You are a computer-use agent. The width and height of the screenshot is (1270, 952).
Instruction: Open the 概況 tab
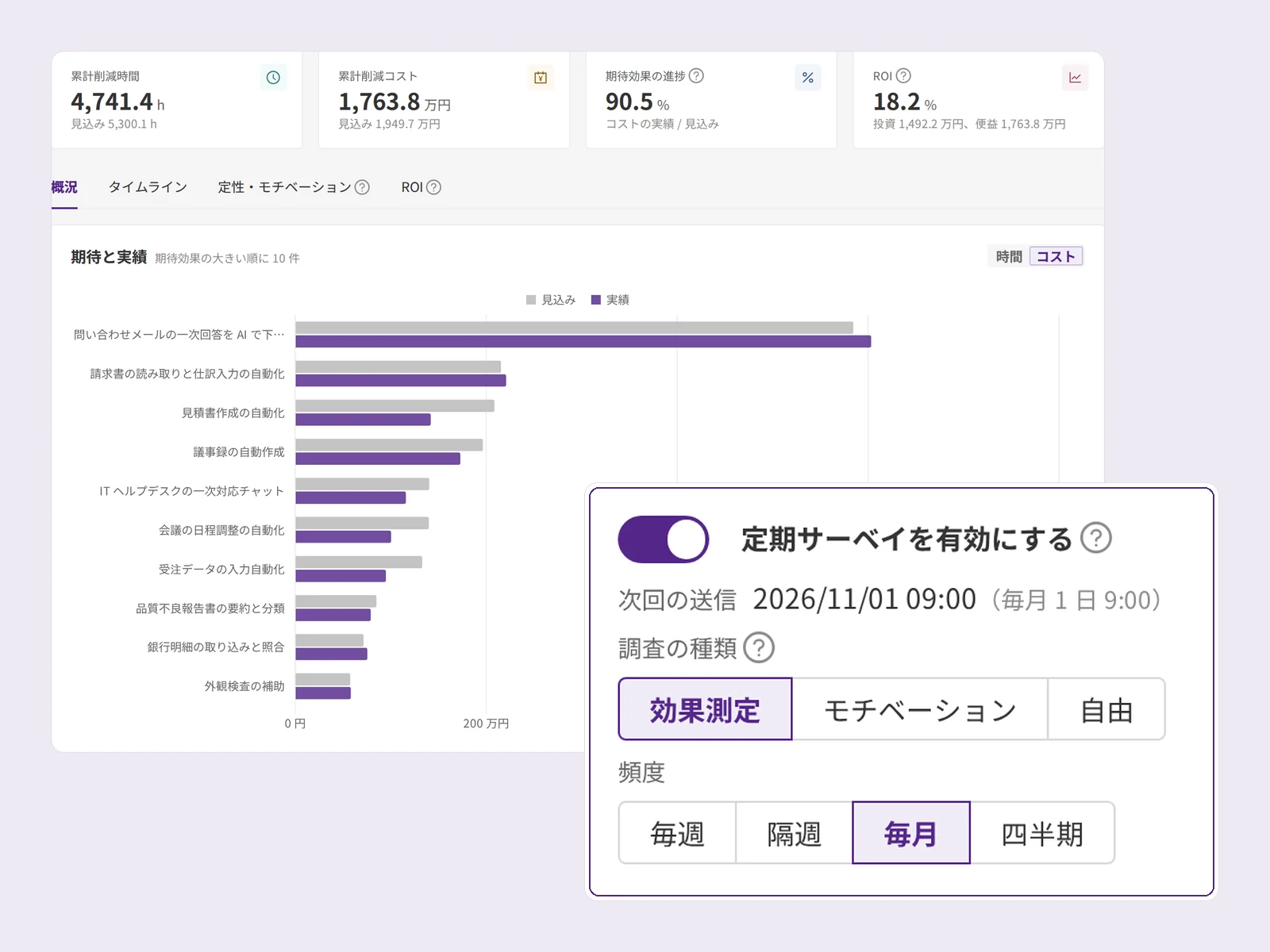pos(64,187)
